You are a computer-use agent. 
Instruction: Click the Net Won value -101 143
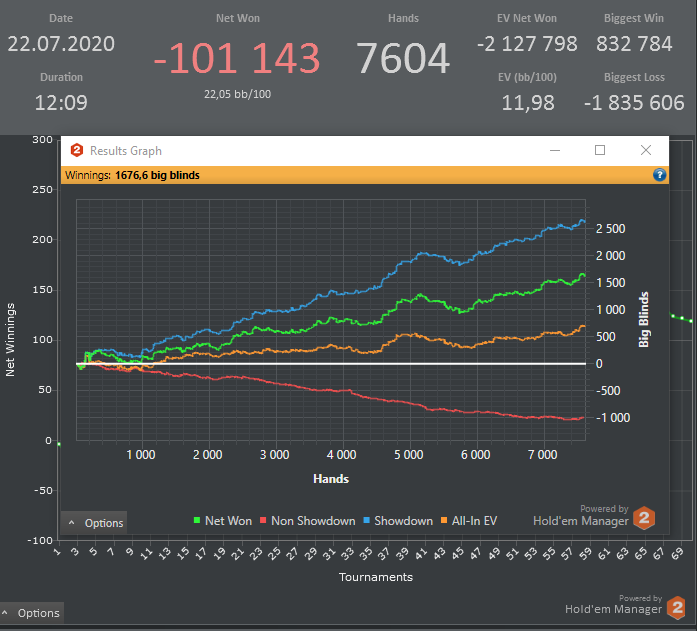(x=237, y=58)
